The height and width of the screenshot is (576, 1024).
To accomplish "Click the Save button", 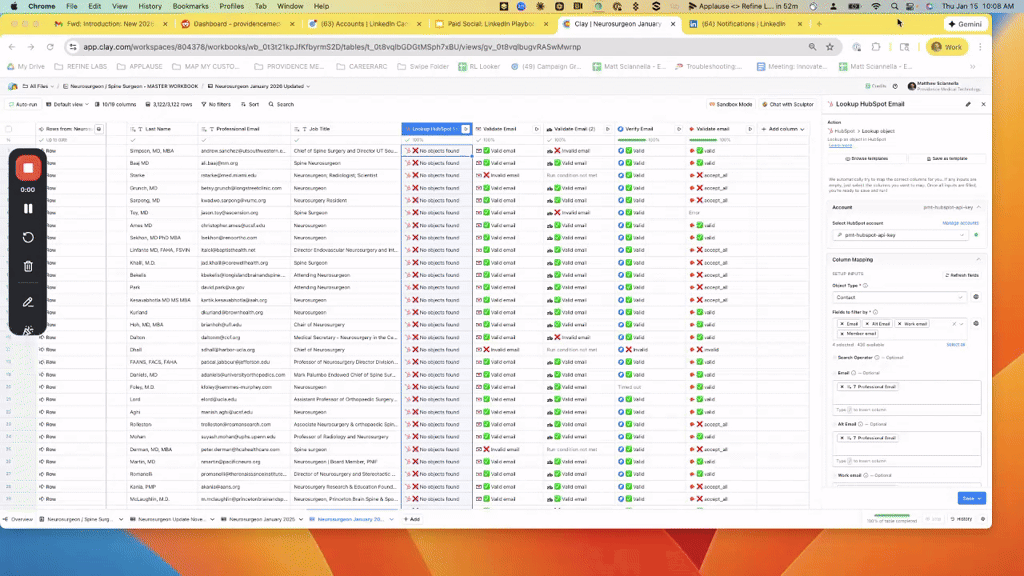I will coord(970,498).
